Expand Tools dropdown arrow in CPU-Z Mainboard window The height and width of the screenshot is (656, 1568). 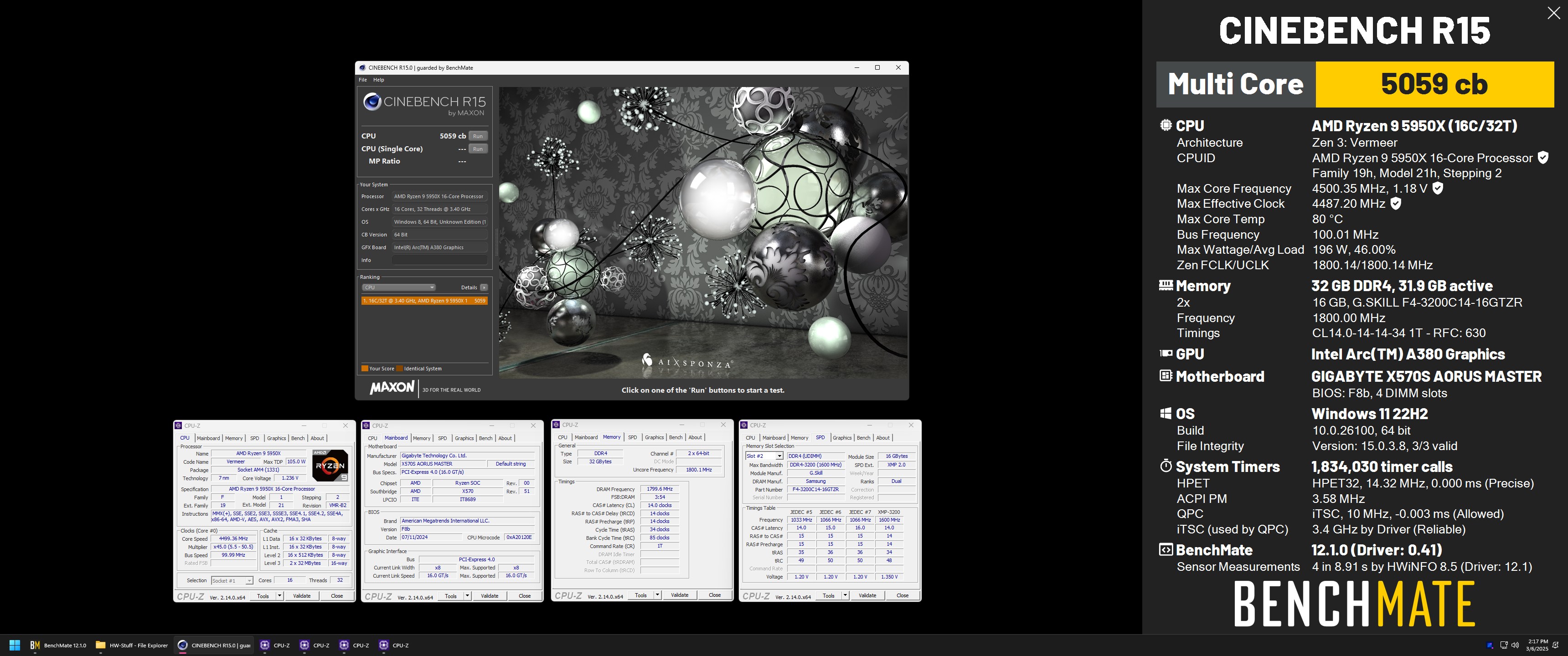coord(468,596)
